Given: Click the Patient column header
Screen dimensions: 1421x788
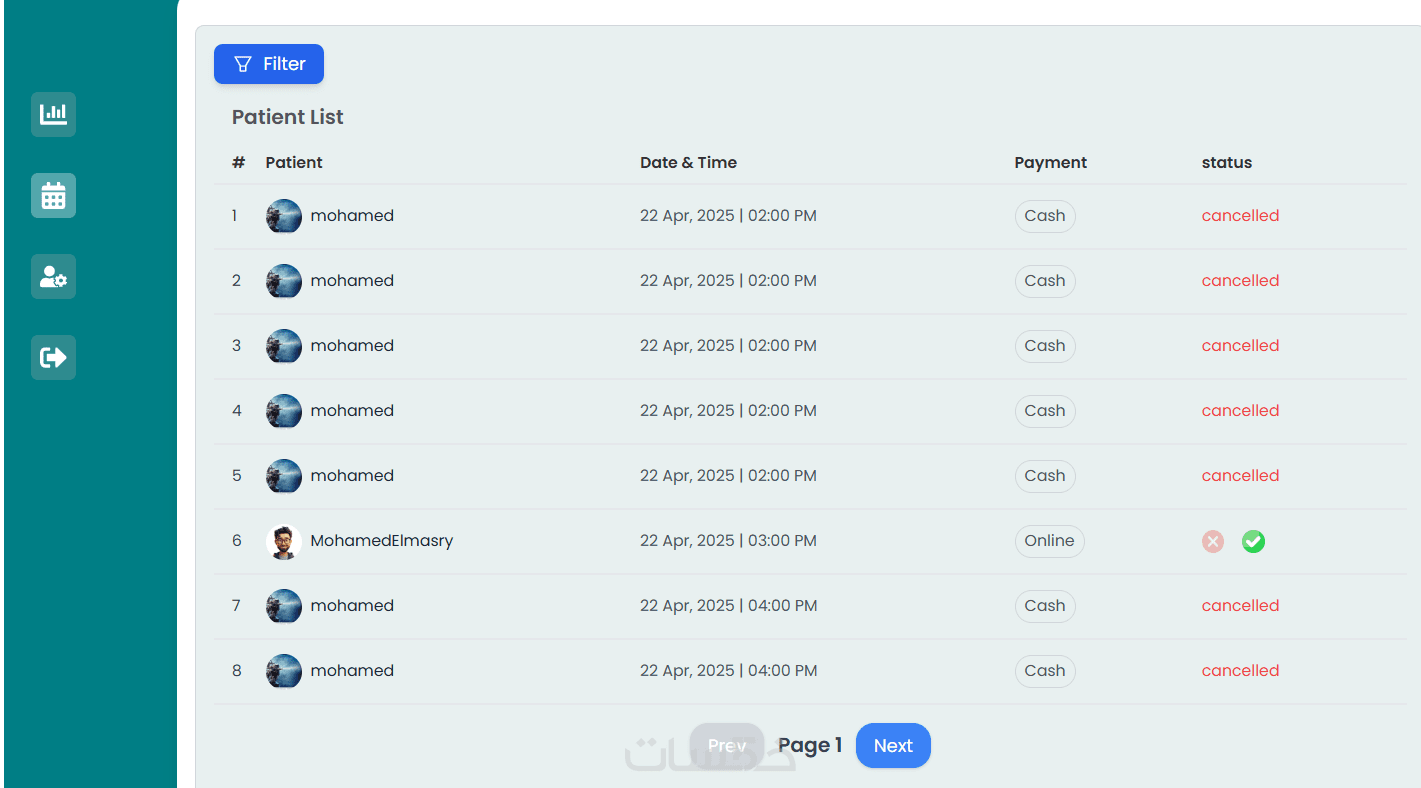Looking at the screenshot, I should pos(294,163).
